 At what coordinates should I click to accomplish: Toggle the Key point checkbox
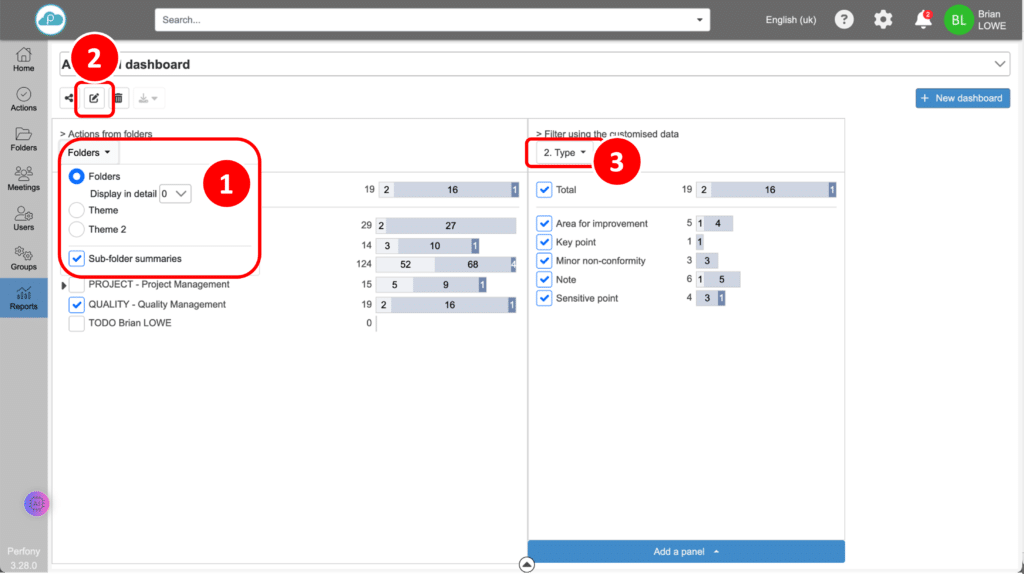tap(544, 242)
